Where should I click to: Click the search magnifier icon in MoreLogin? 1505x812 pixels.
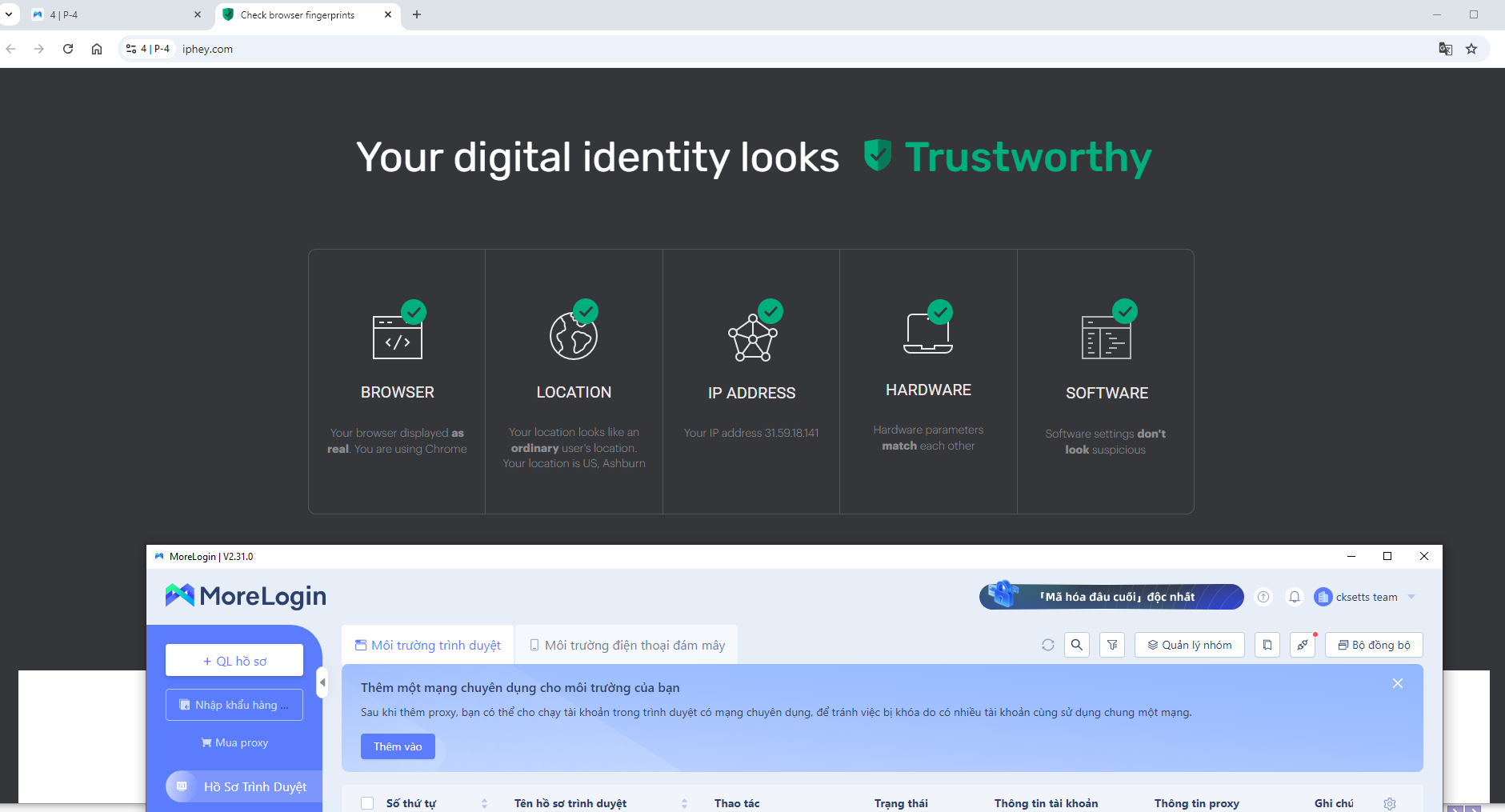pos(1077,645)
